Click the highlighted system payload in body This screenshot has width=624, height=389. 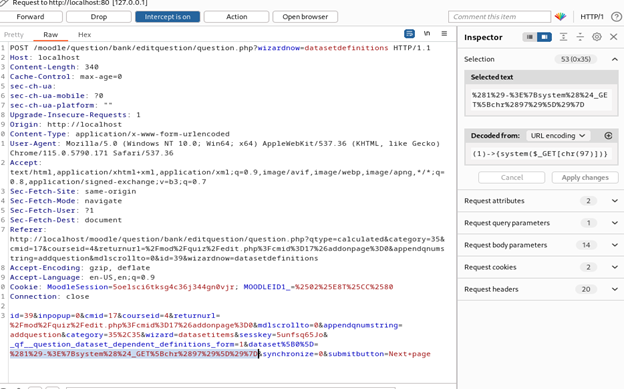tap(134, 354)
